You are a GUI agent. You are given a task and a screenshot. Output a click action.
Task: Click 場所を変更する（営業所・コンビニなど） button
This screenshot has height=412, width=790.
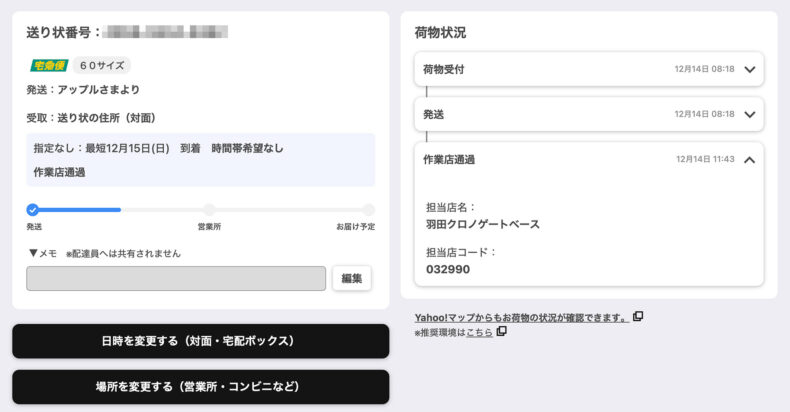[x=200, y=386]
